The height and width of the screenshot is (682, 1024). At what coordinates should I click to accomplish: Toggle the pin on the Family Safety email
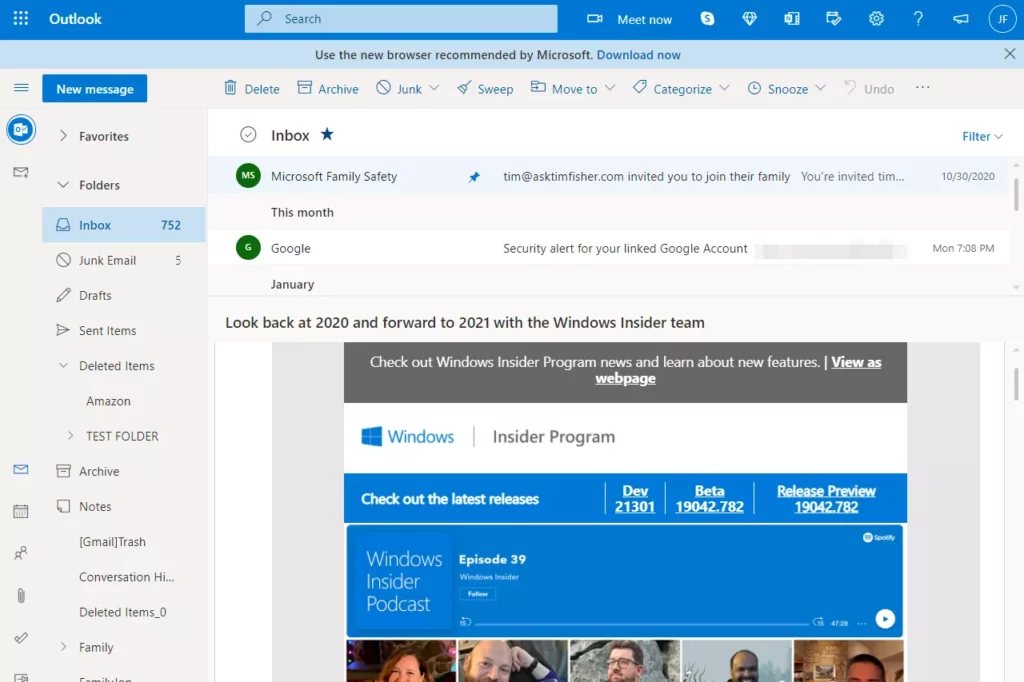tap(474, 175)
